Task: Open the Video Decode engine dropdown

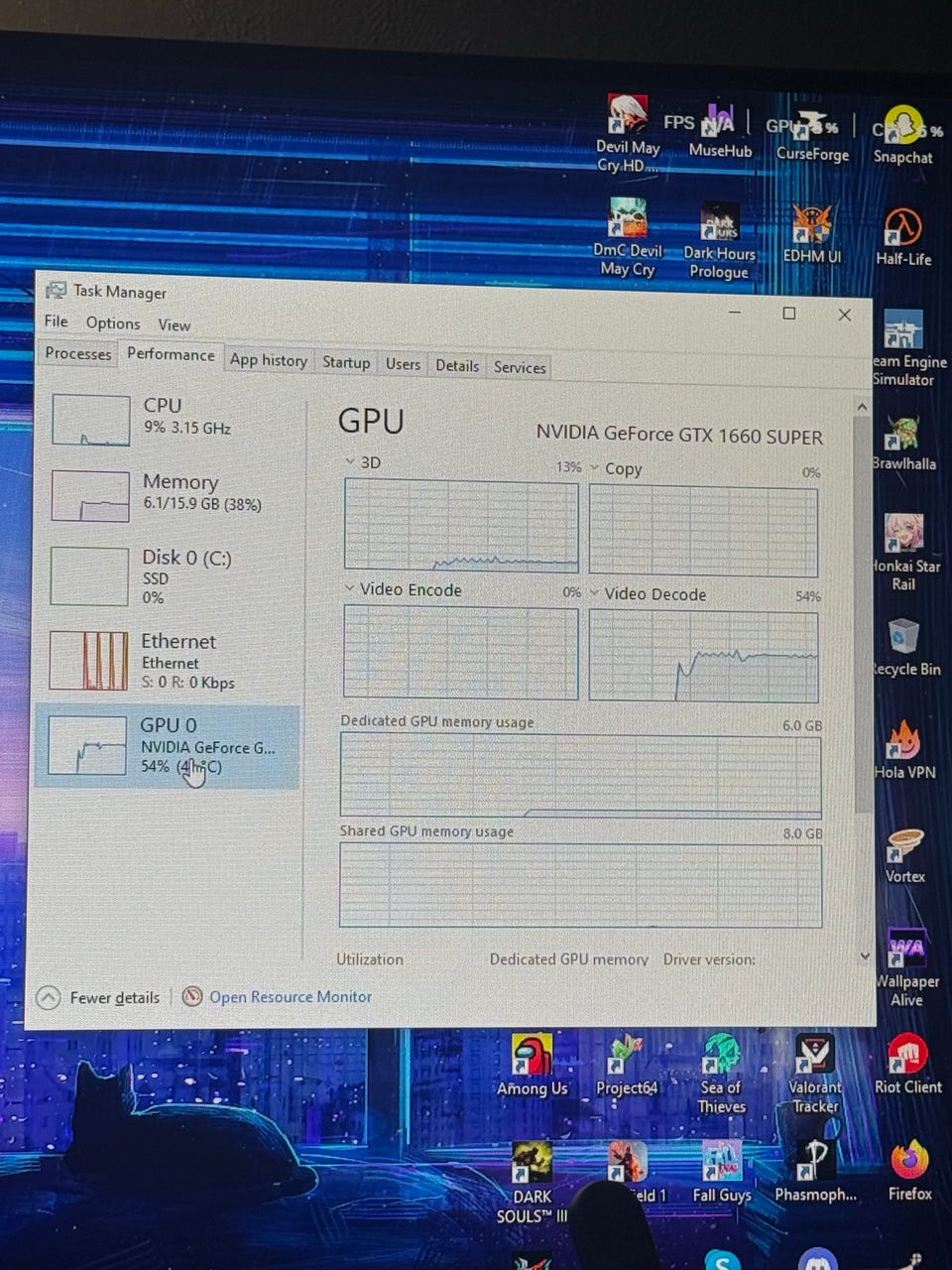Action: [x=594, y=593]
